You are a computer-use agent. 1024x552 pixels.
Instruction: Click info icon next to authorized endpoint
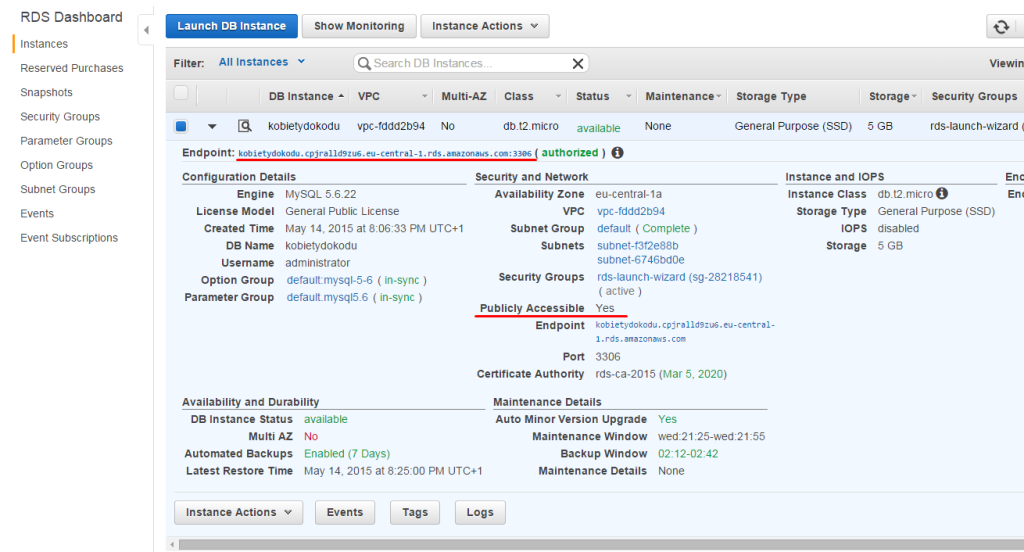coord(617,153)
